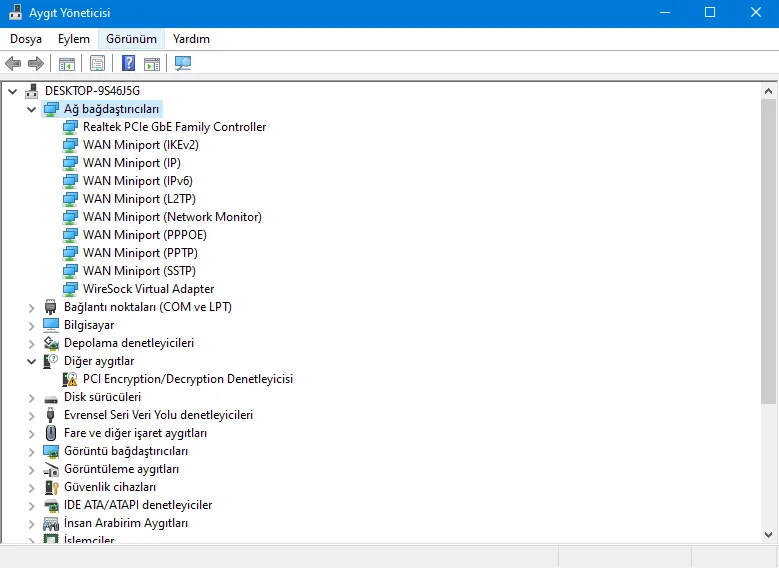The height and width of the screenshot is (568, 779).
Task: Expand Güvenlik cihazları branch
Action: (31, 488)
